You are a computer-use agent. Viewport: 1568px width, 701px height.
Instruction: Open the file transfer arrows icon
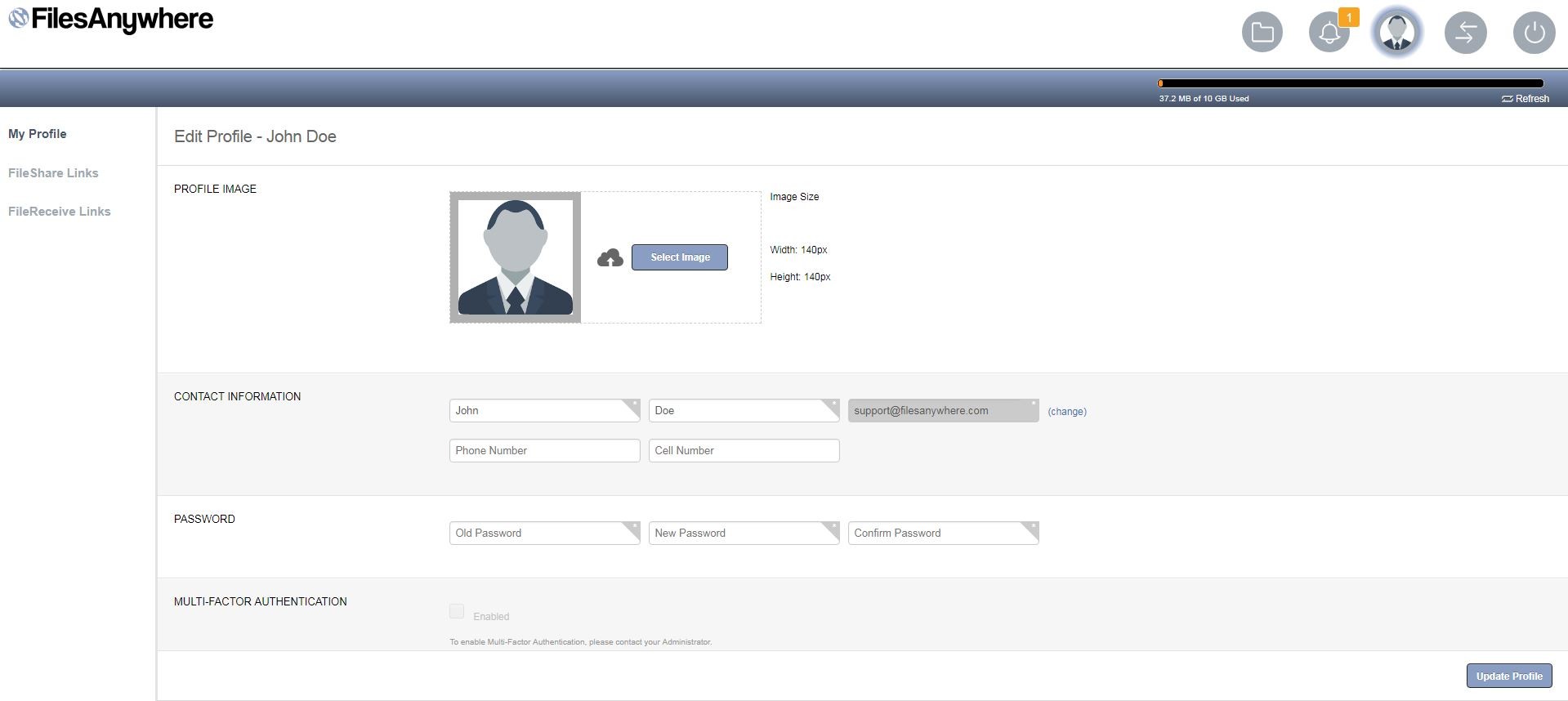tap(1465, 33)
